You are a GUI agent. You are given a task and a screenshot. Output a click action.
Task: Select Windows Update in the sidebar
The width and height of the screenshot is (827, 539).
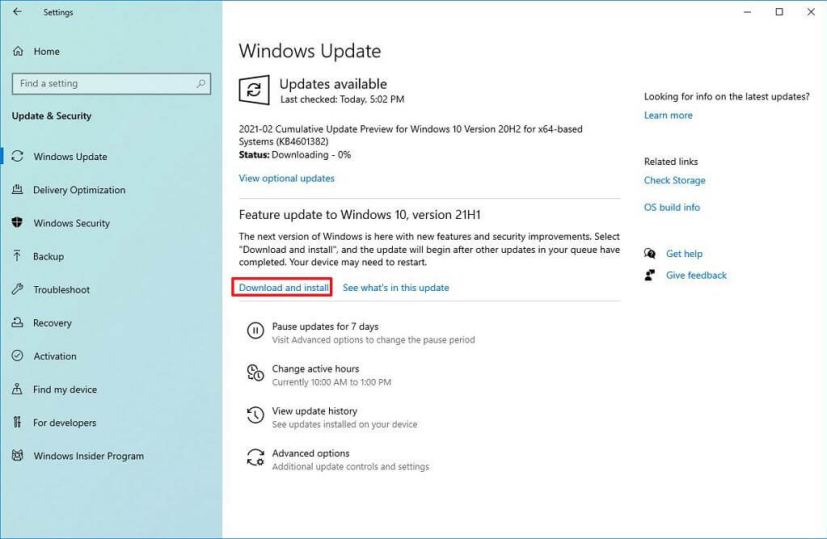(x=70, y=157)
